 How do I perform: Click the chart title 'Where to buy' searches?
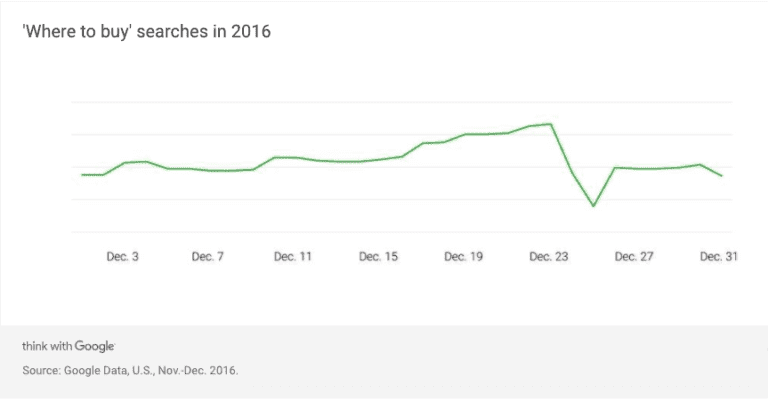tap(146, 32)
